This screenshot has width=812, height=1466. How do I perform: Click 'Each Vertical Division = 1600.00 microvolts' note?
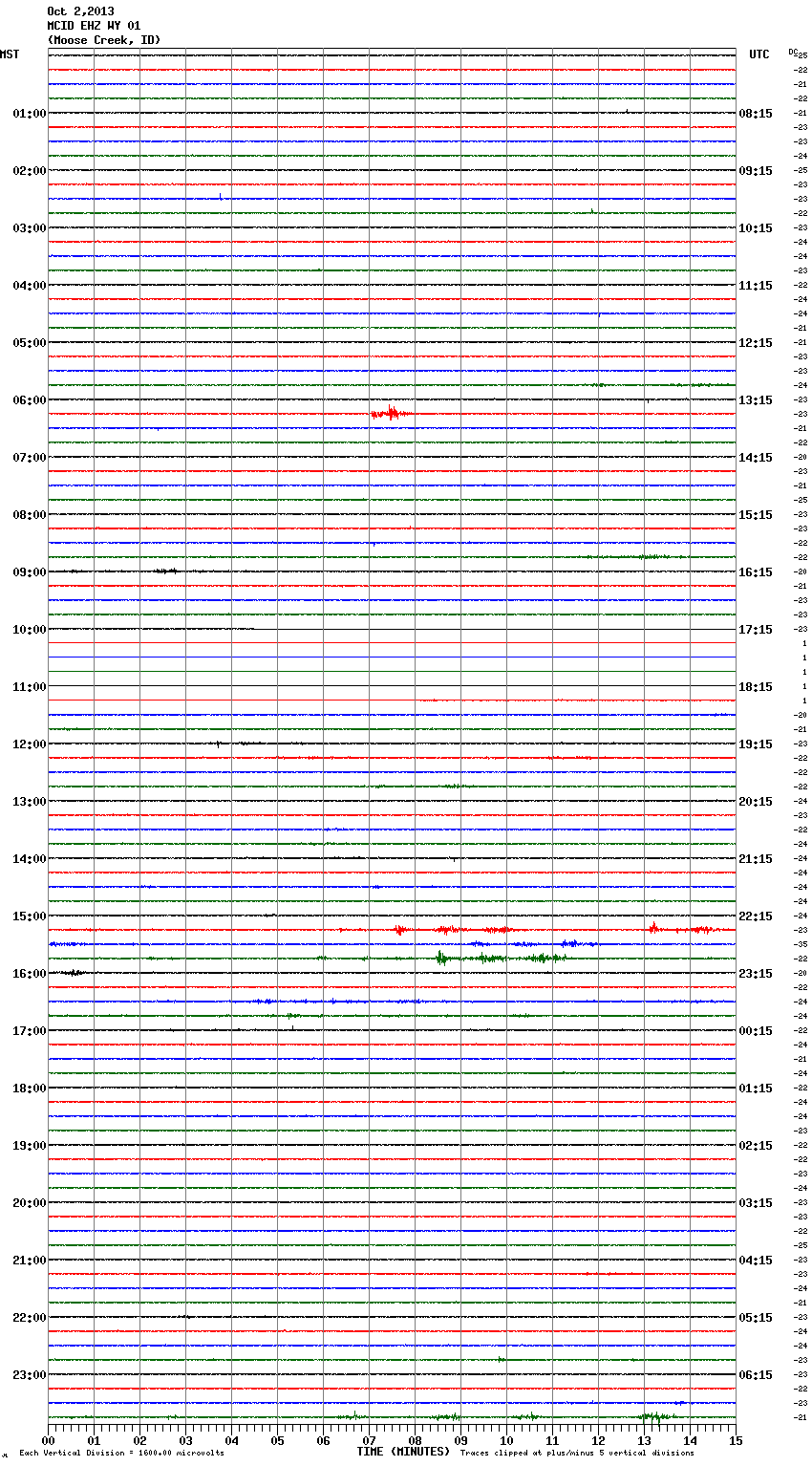coord(121,1454)
